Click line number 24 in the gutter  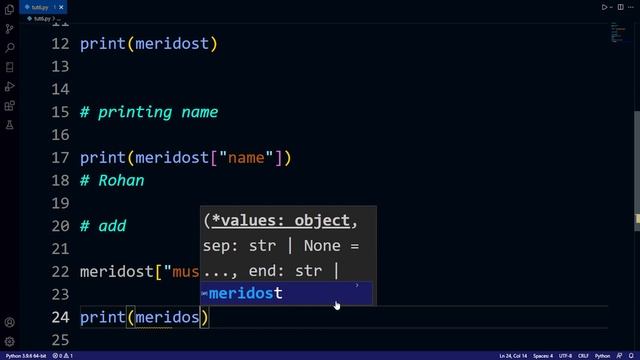60,317
